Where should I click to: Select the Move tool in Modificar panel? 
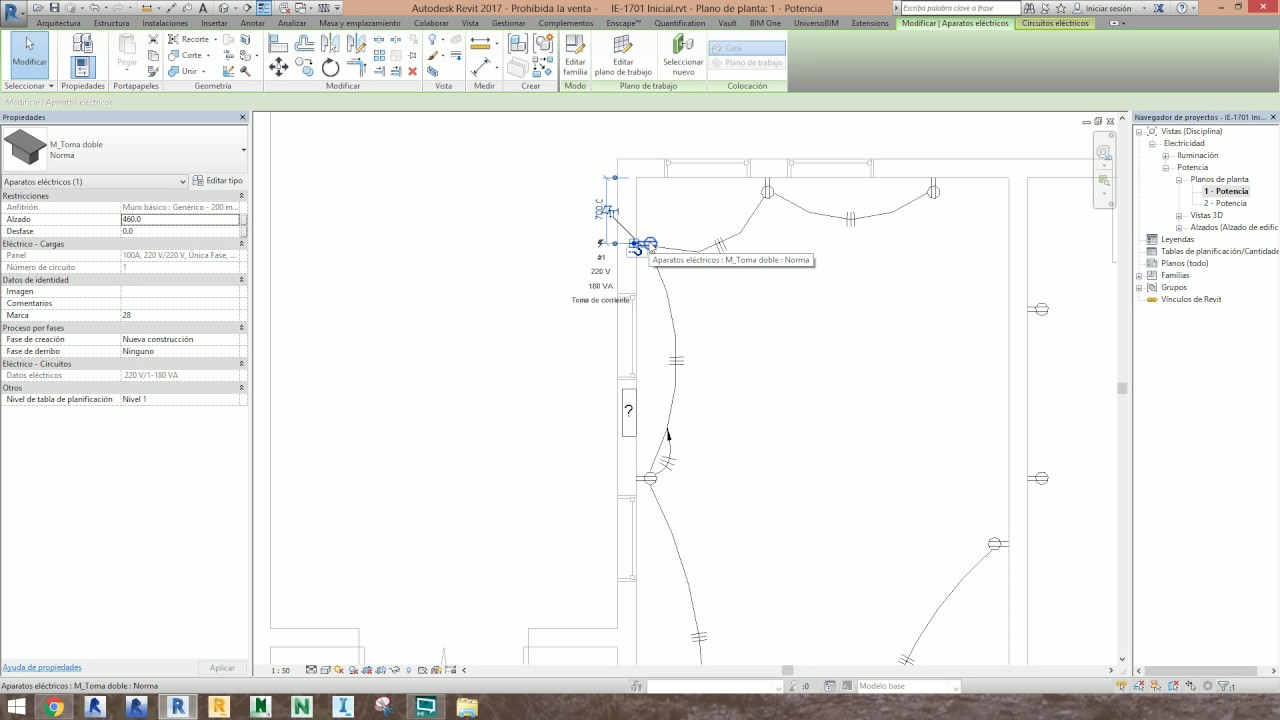[x=278, y=67]
